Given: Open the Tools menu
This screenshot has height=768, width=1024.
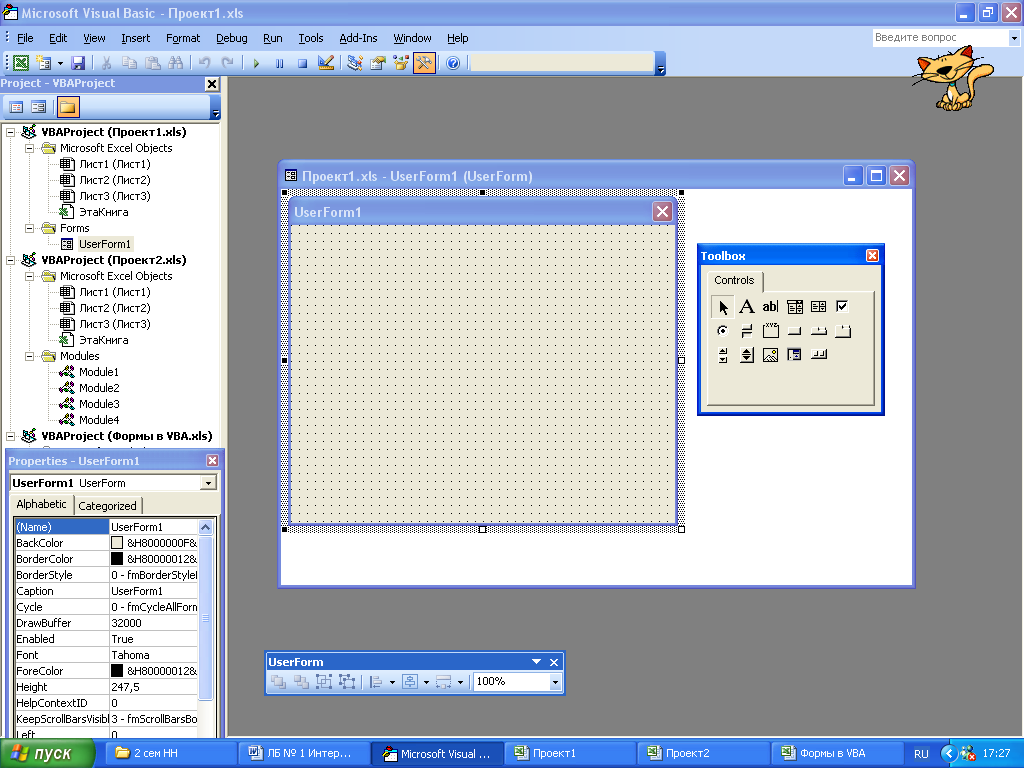Looking at the screenshot, I should [x=311, y=38].
